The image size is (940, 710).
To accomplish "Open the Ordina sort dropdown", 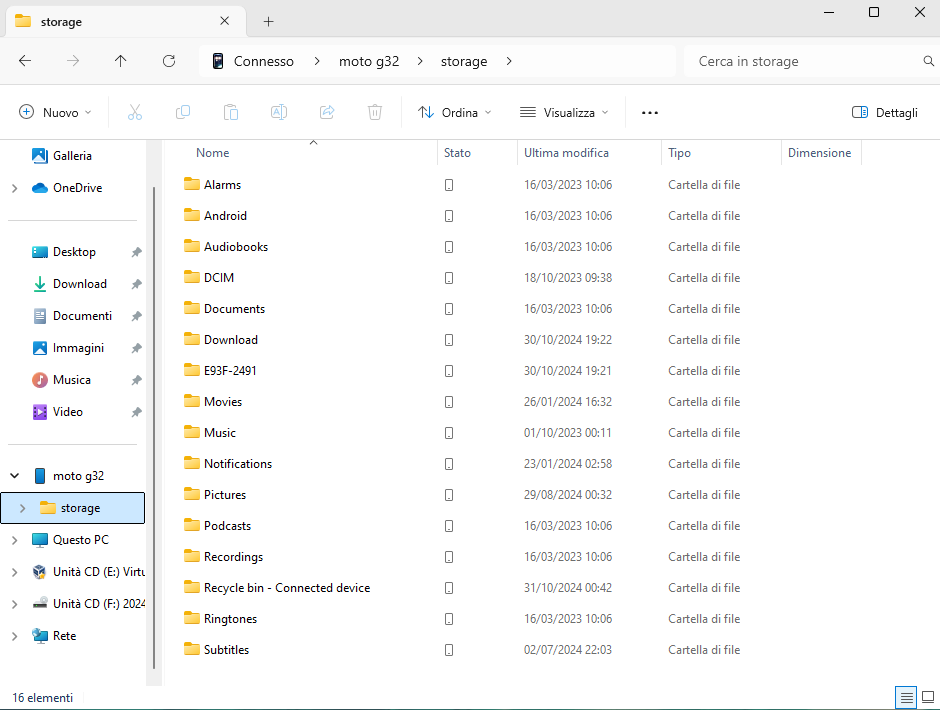I will point(454,113).
